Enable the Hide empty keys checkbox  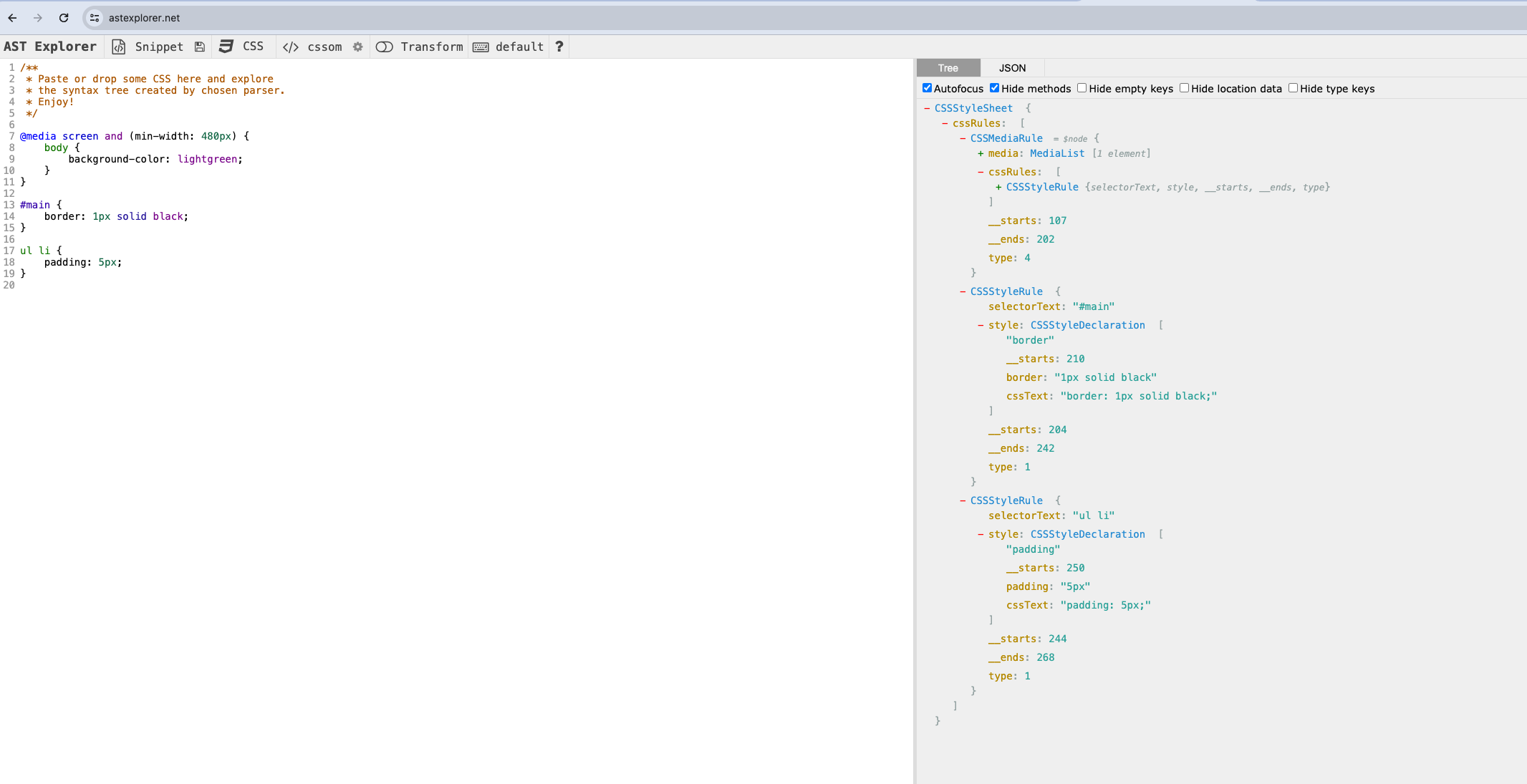click(x=1082, y=88)
